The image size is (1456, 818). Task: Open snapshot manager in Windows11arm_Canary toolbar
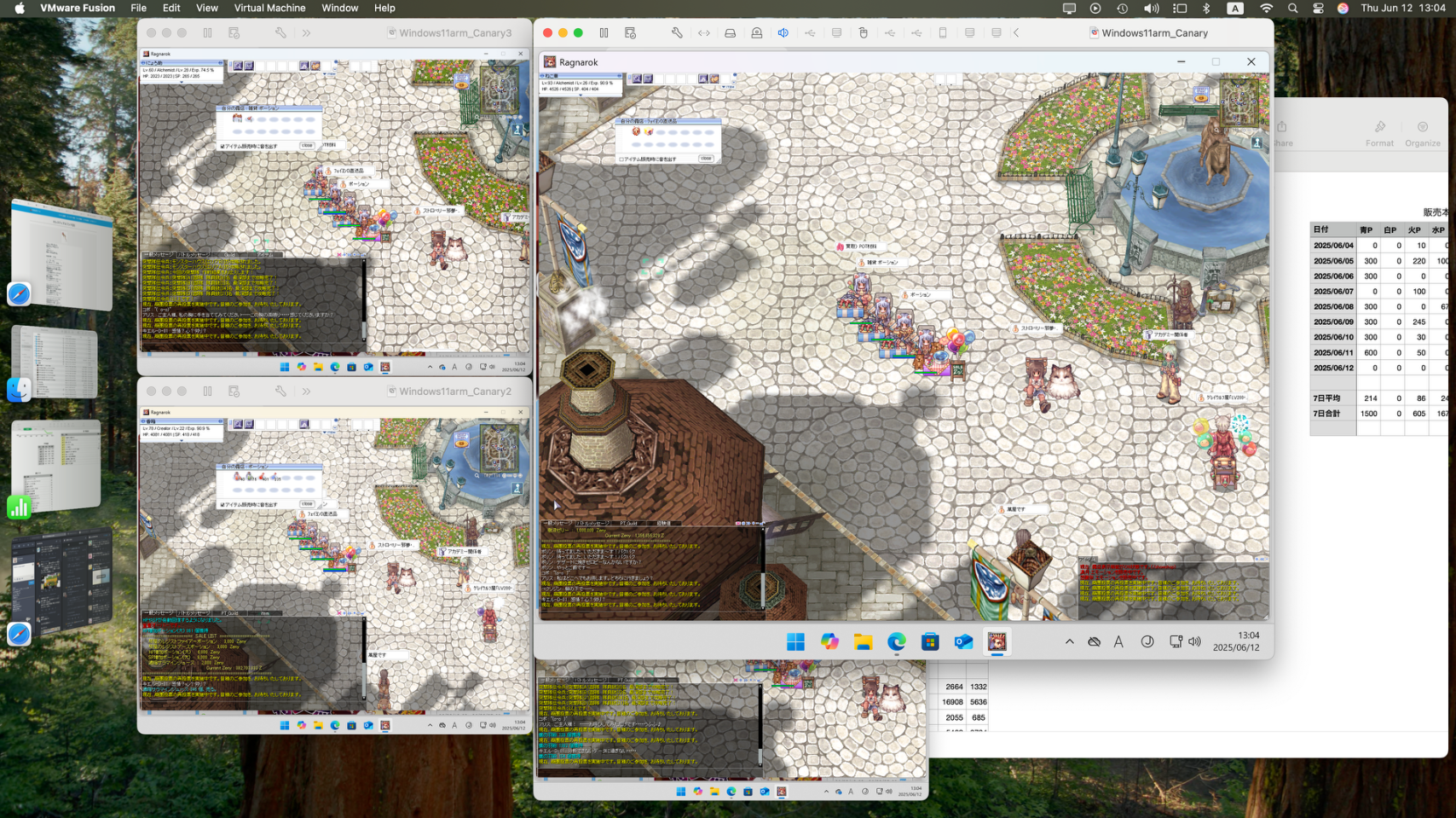pyautogui.click(x=630, y=33)
